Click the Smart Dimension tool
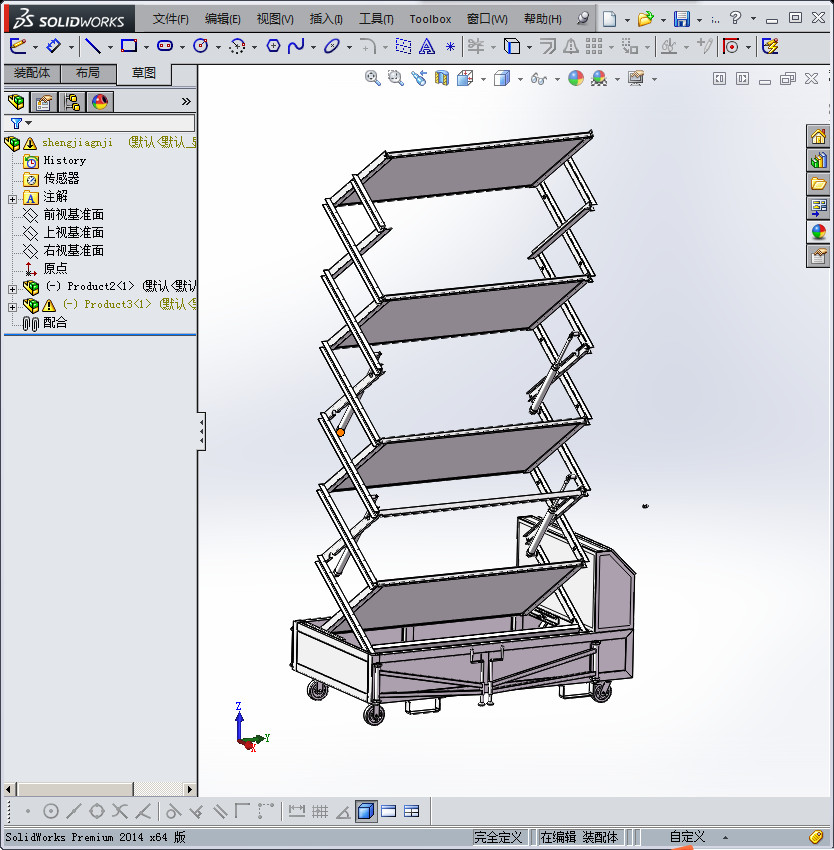 (x=54, y=46)
